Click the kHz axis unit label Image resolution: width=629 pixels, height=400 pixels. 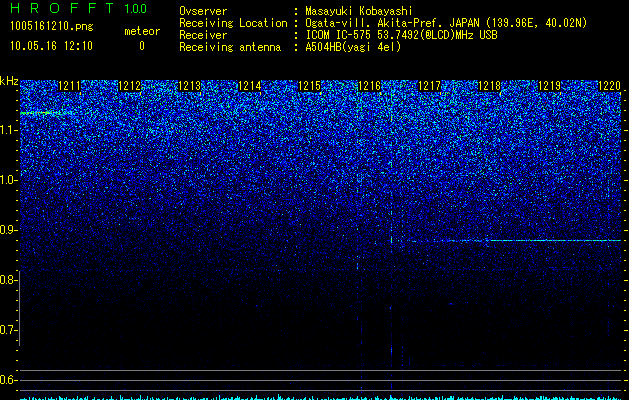click(9, 81)
